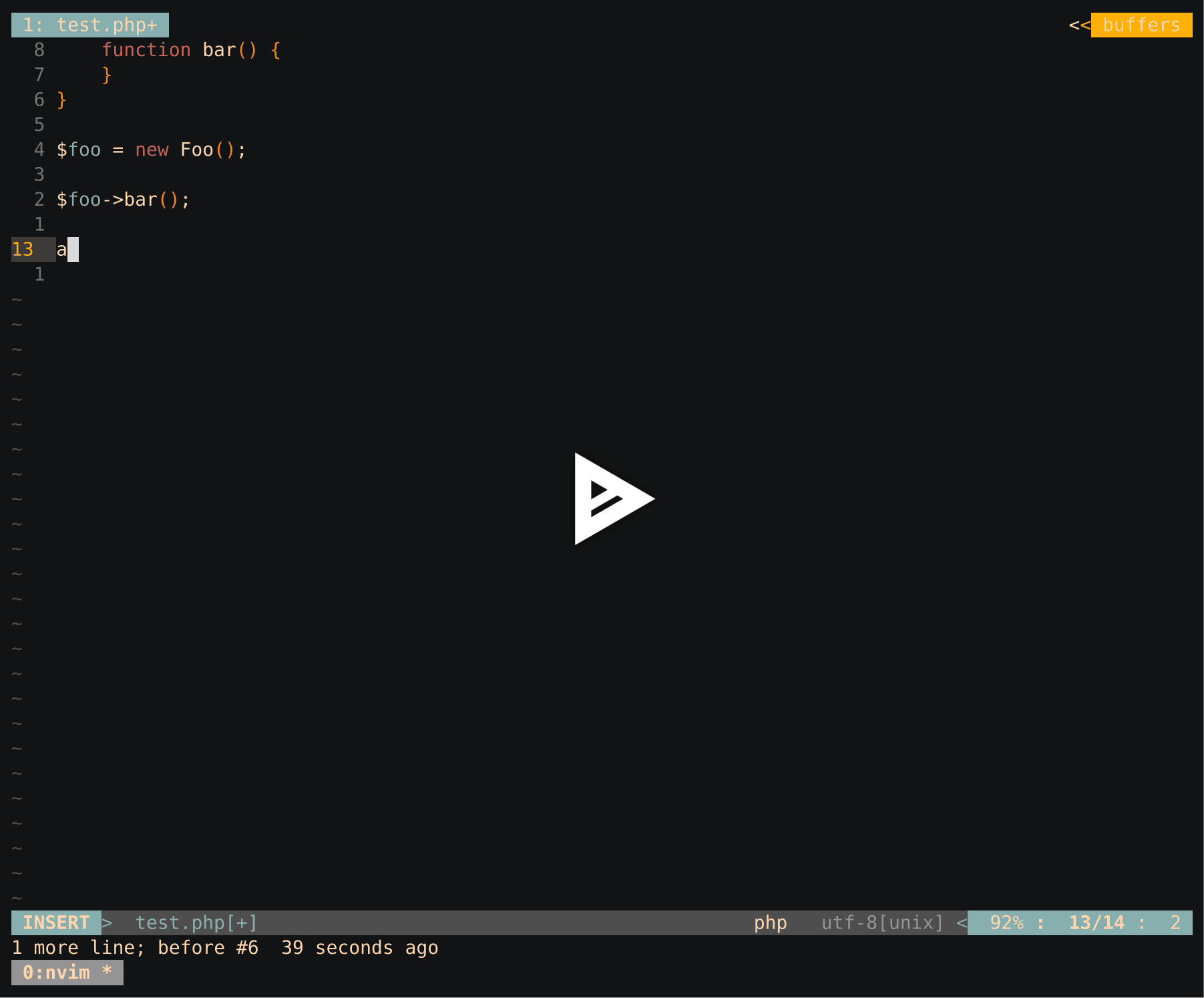1204x998 pixels.
Task: Select the test.php[+] filename in statusline
Action: click(x=196, y=923)
